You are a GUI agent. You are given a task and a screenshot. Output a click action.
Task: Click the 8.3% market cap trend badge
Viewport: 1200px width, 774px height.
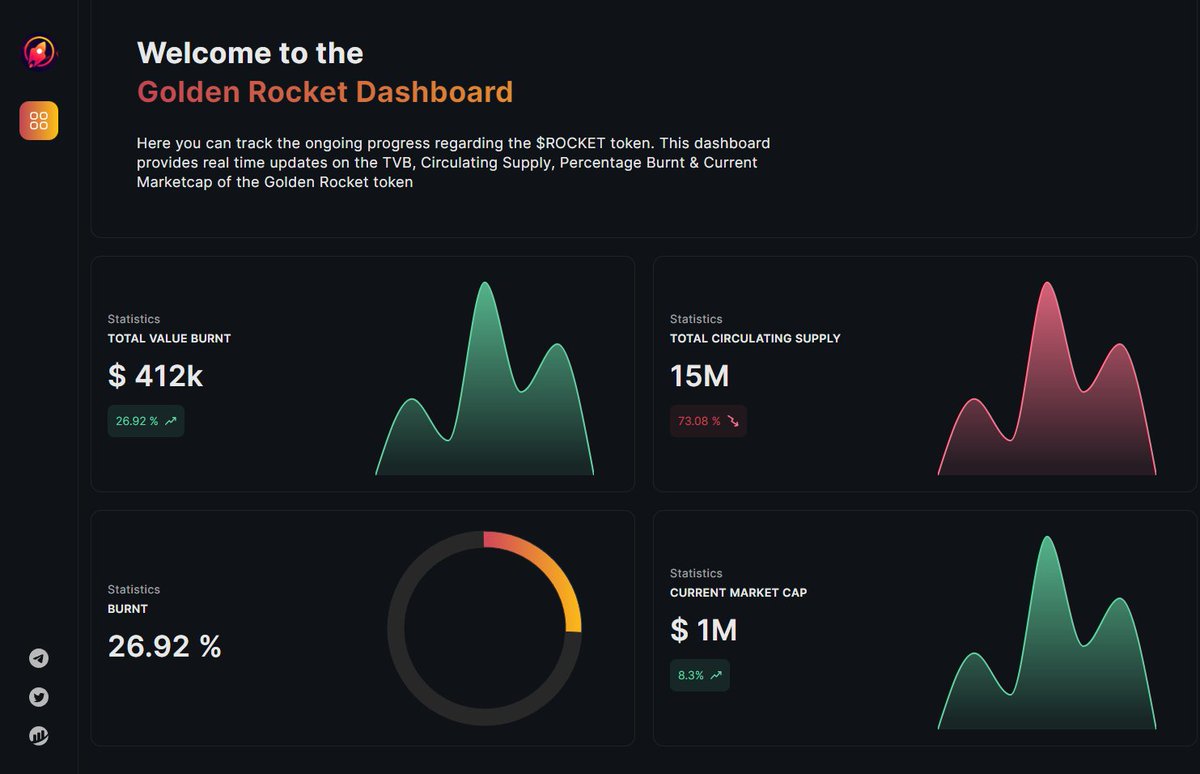[700, 675]
